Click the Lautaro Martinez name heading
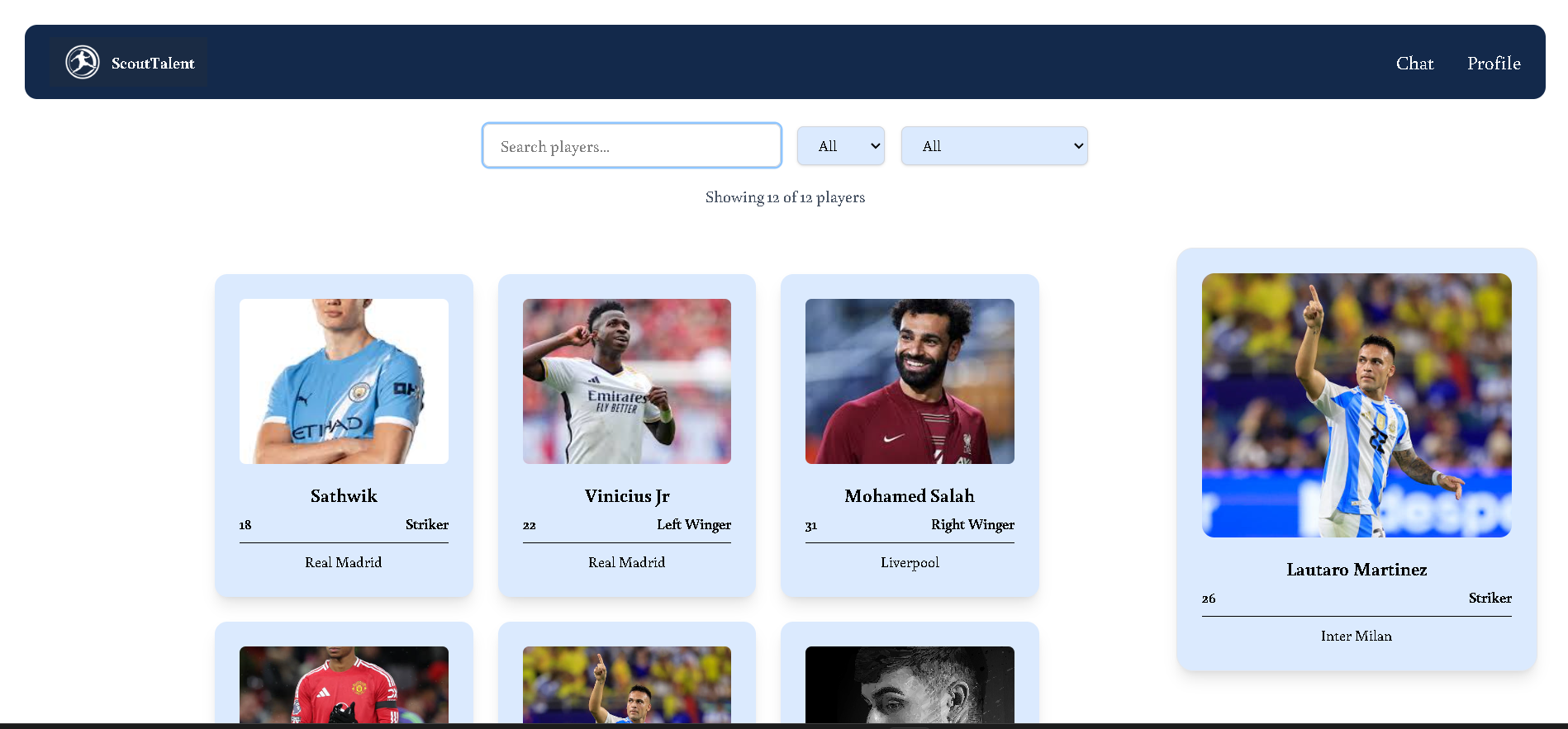The image size is (1568, 729). [1357, 570]
